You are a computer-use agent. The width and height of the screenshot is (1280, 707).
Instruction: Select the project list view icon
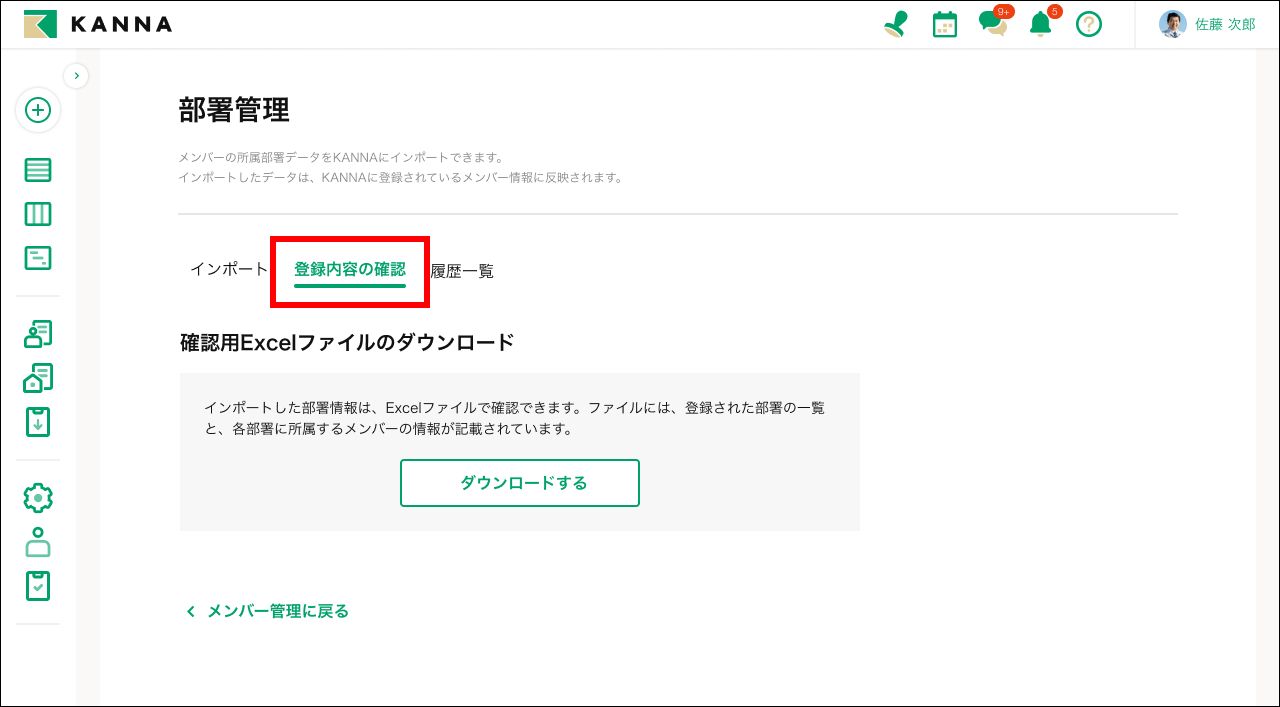(x=37, y=169)
